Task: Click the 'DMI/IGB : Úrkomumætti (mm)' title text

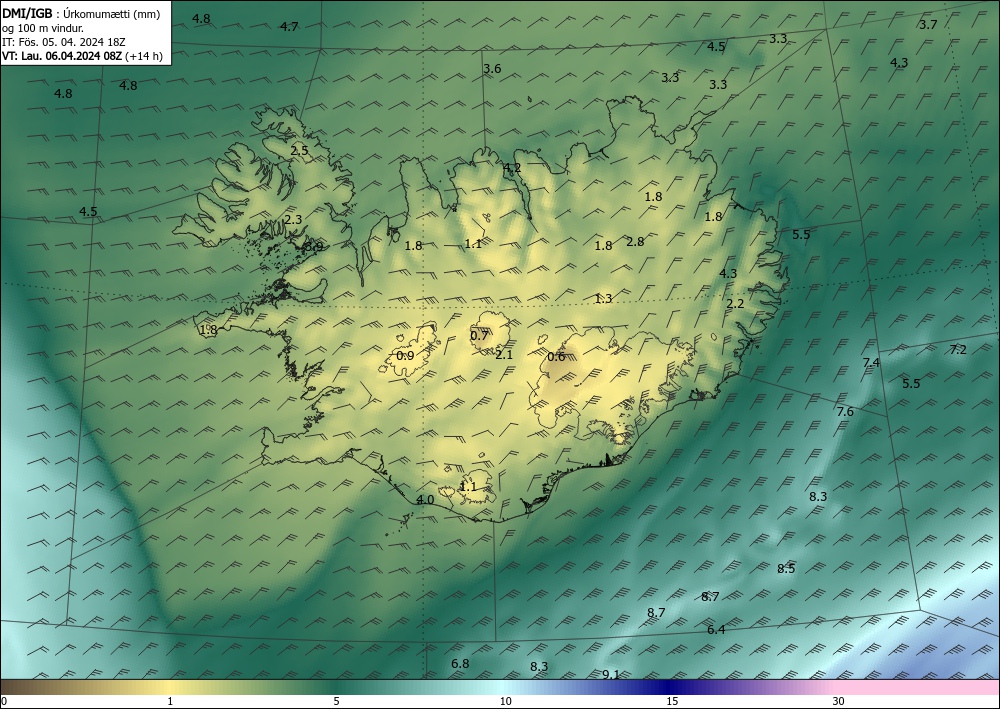Action: coord(80,13)
